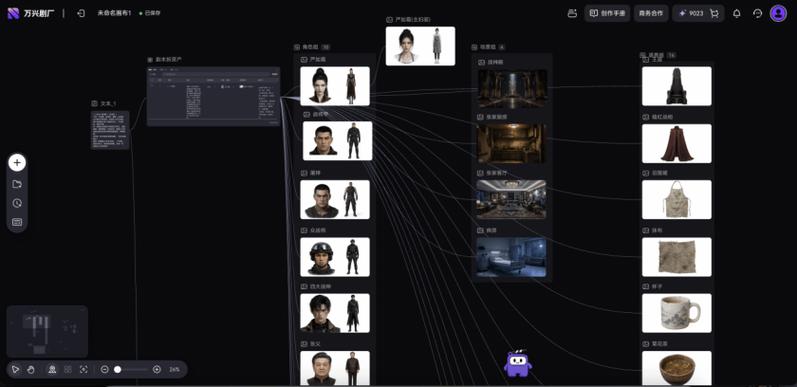Select the apron prop card

click(677, 199)
